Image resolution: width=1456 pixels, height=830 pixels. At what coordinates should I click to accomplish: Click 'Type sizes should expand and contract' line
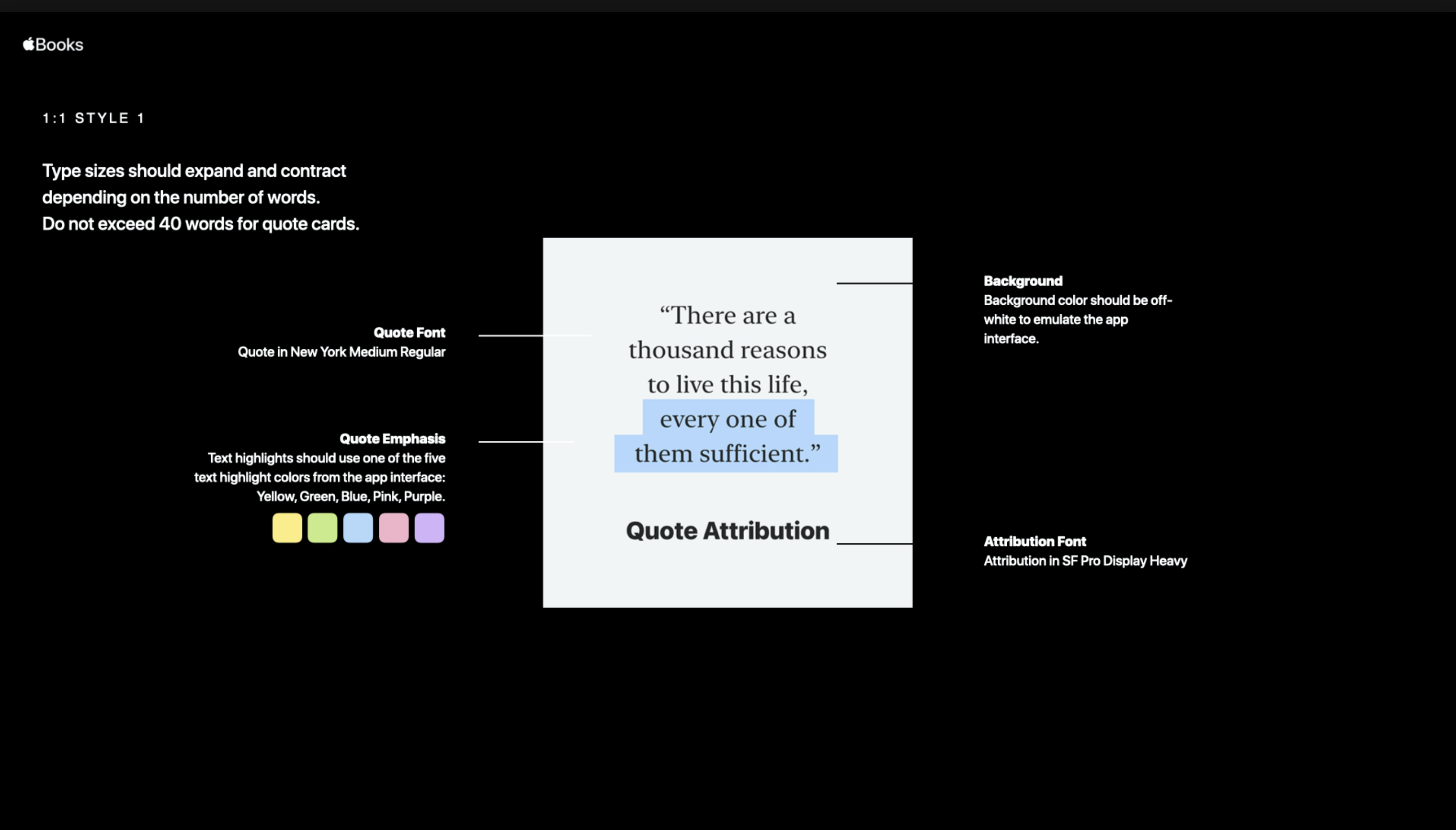(193, 171)
